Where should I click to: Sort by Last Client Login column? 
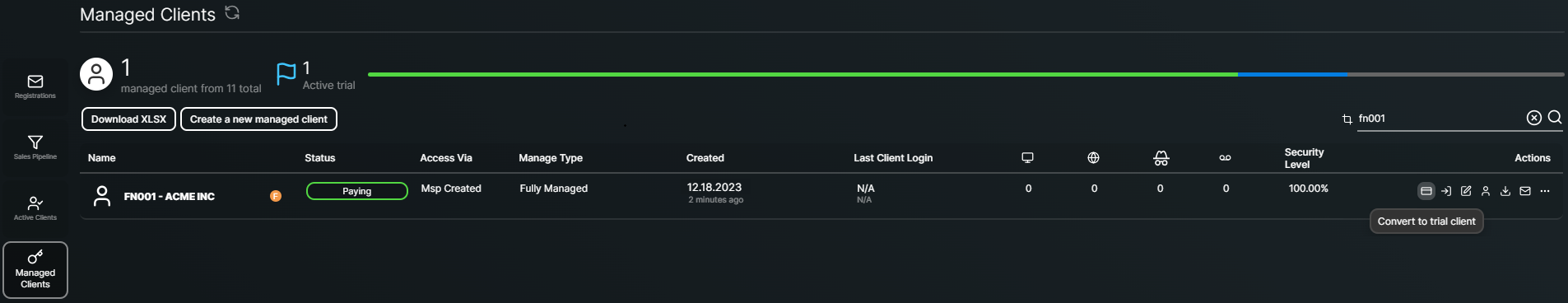893,158
